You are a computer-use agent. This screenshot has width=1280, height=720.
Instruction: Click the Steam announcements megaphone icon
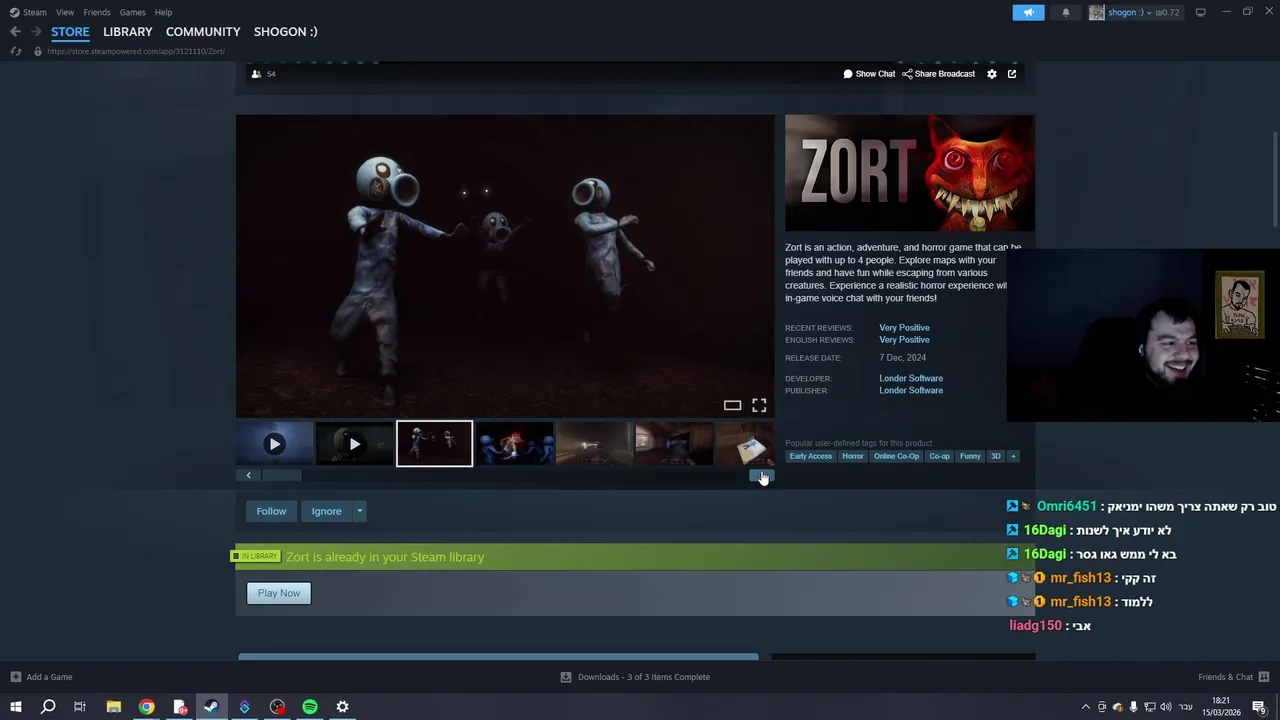click(x=1028, y=12)
